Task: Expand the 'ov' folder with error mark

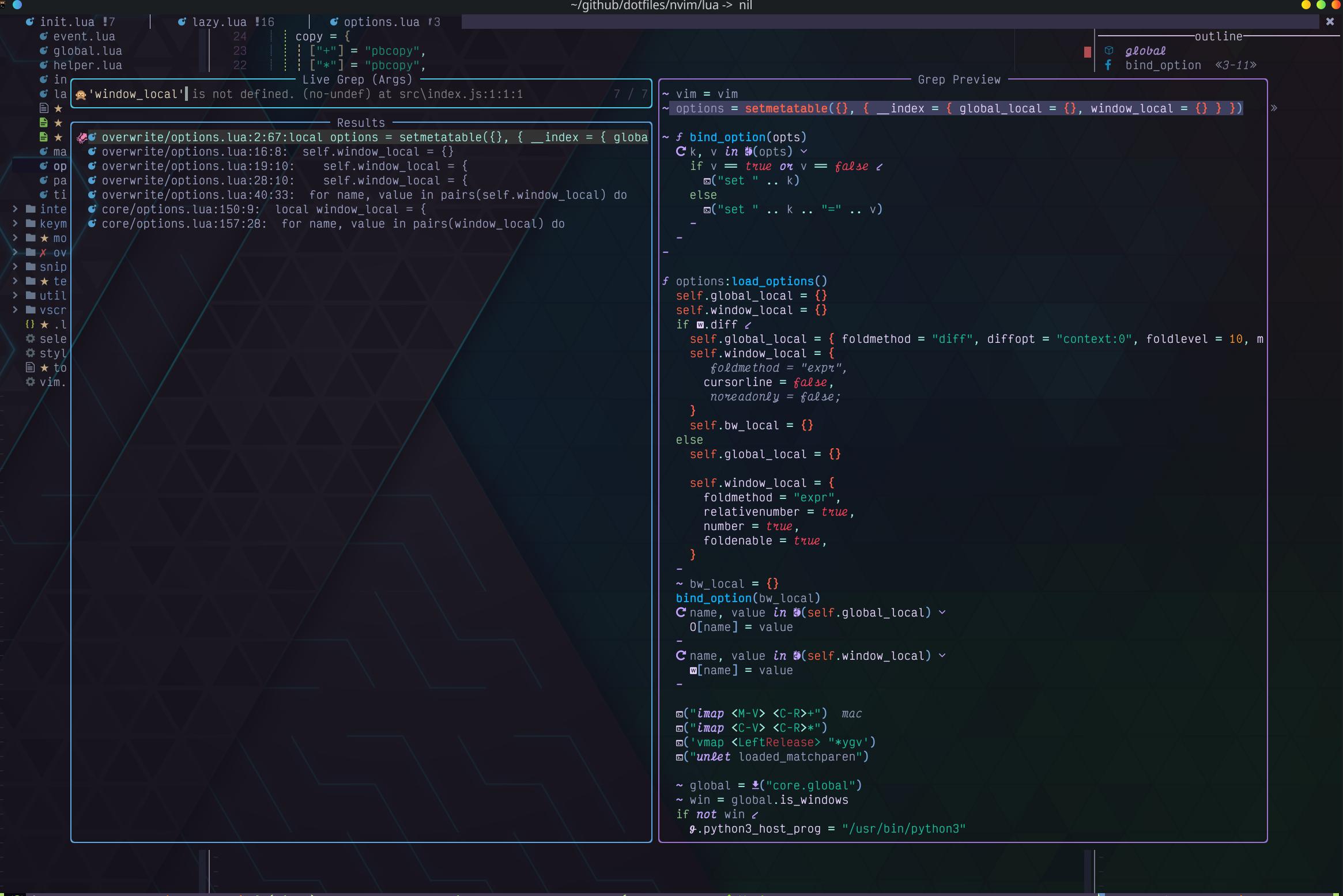Action: tap(16, 252)
